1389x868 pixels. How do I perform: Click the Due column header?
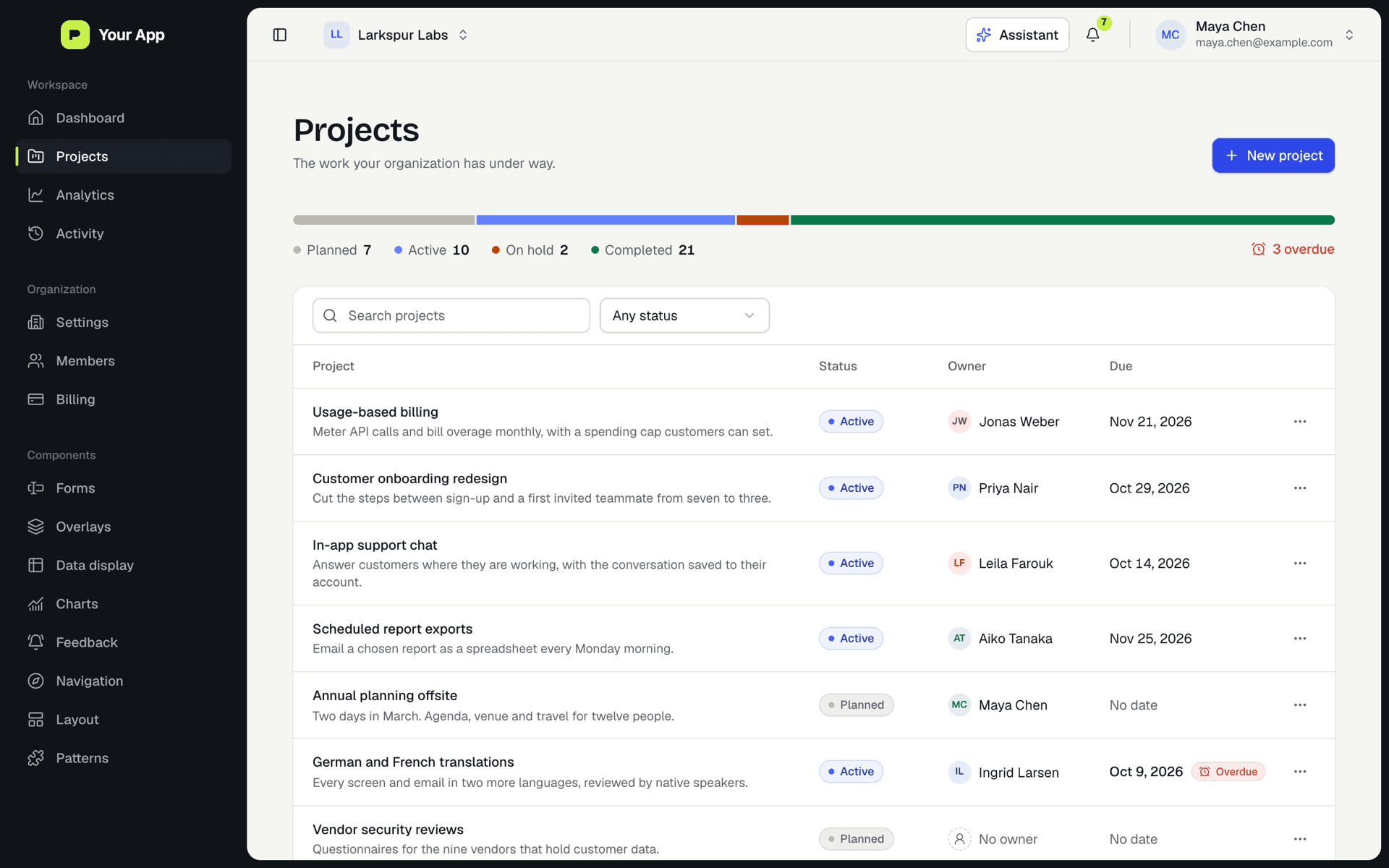(x=1121, y=366)
